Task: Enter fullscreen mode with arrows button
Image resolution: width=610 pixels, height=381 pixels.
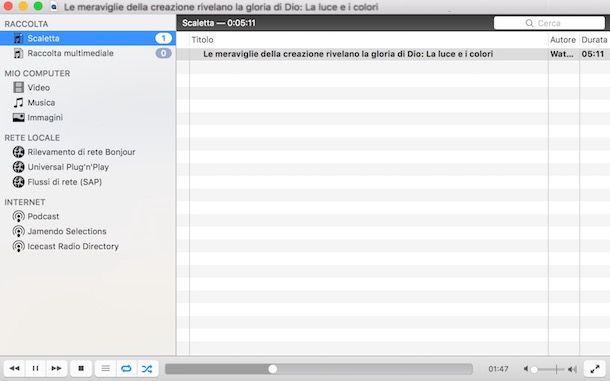Action: 595,369
